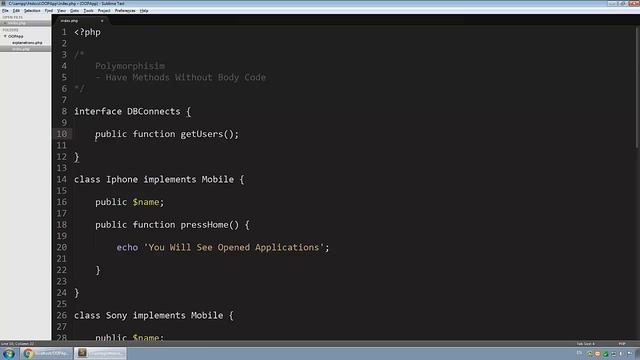
Task: Open the Tools menu
Action: tap(89, 11)
